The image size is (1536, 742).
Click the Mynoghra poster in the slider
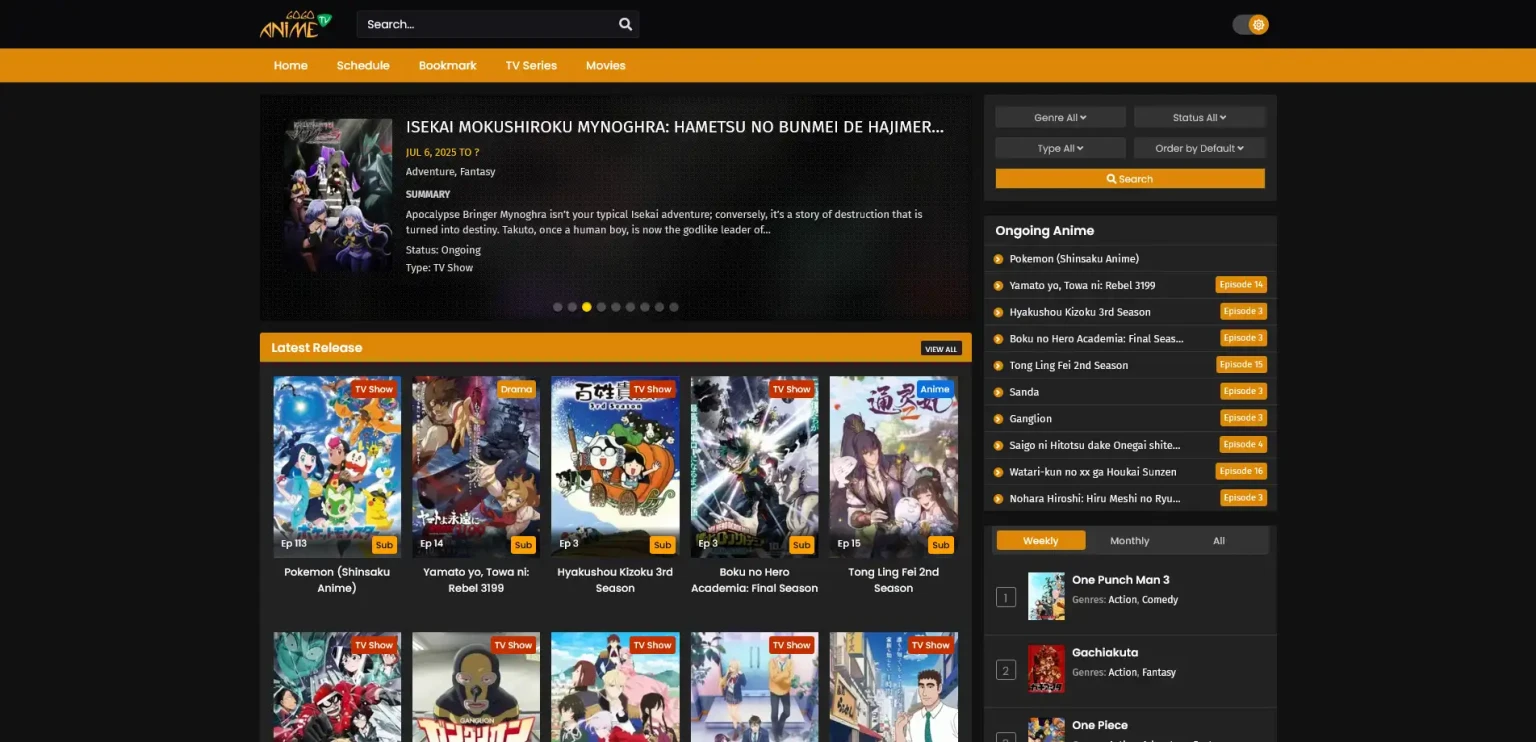click(x=338, y=196)
